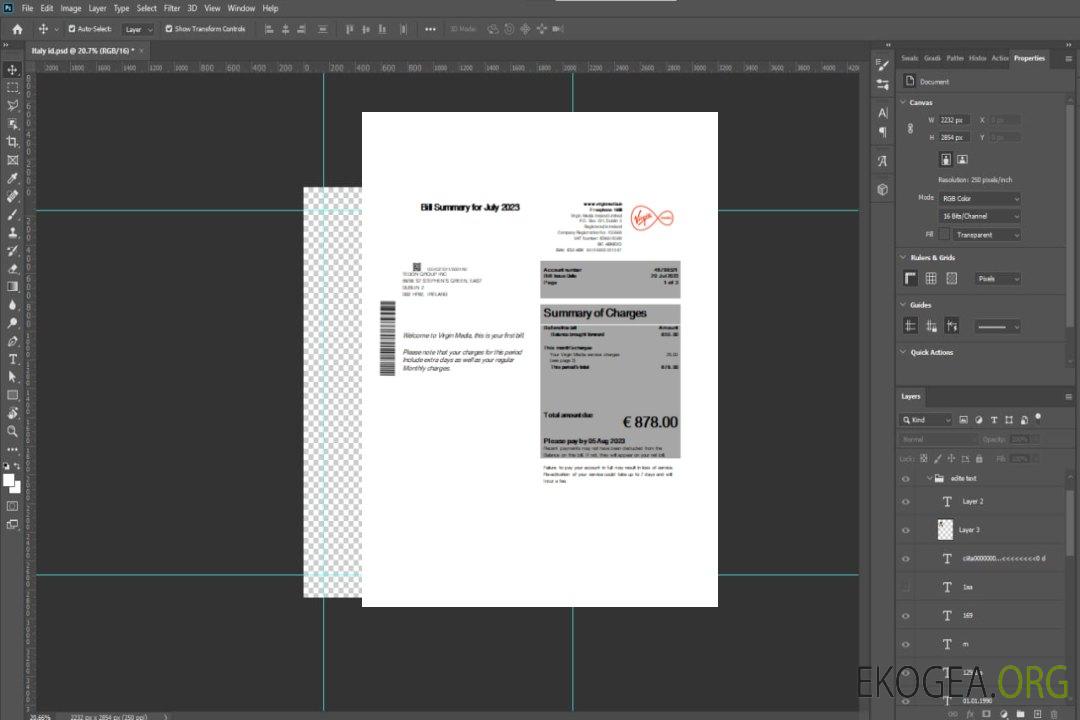
Task: Select the Layer 3 layer thumbnail
Action: (945, 529)
